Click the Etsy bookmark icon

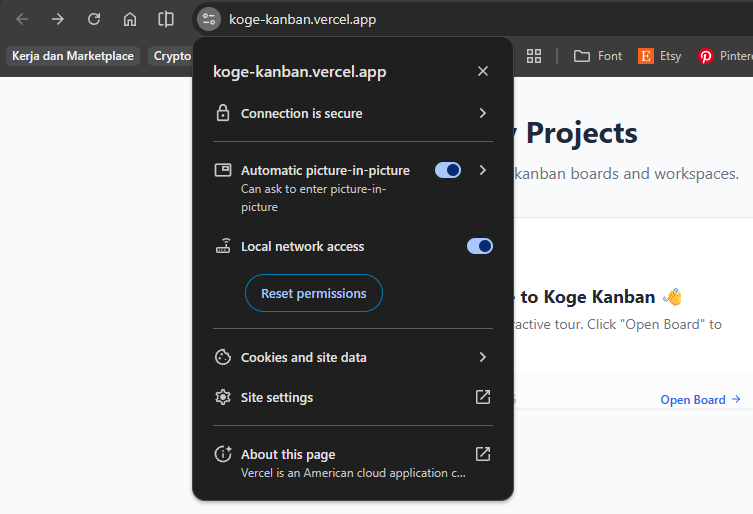click(646, 56)
